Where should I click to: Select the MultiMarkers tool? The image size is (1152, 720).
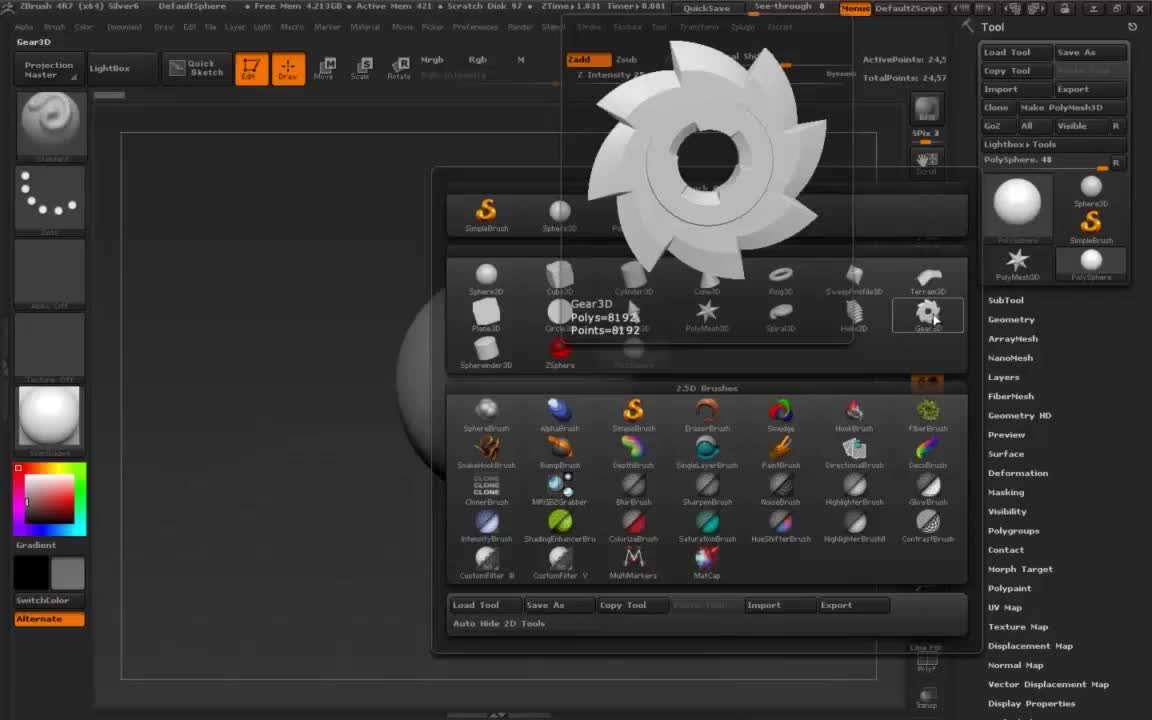[633, 563]
